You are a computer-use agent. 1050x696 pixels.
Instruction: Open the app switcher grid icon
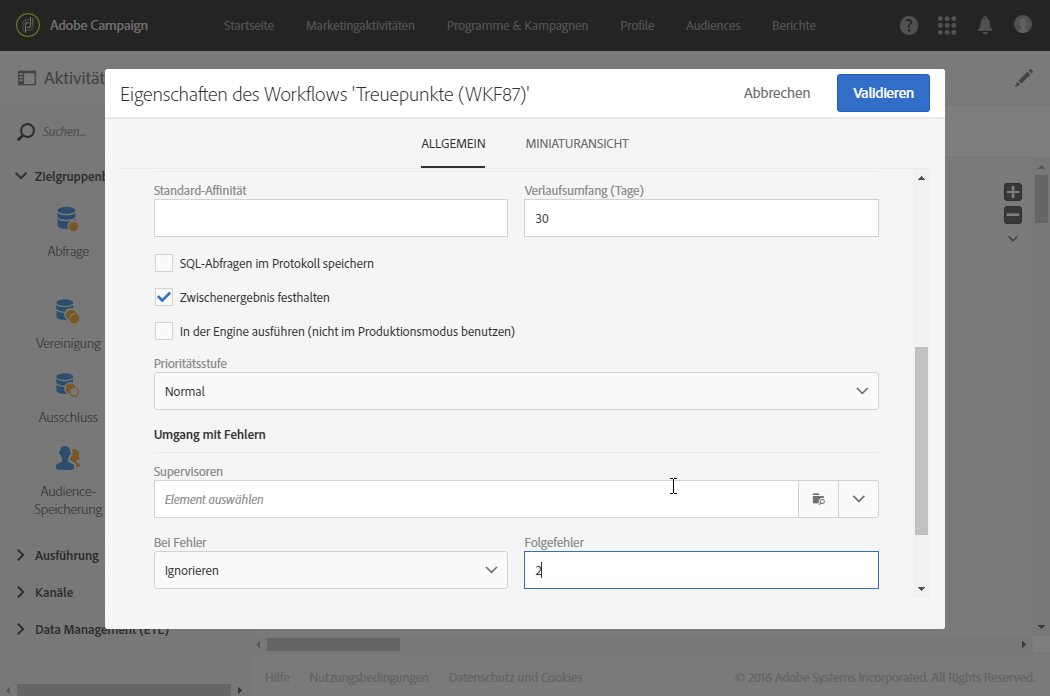coord(946,26)
